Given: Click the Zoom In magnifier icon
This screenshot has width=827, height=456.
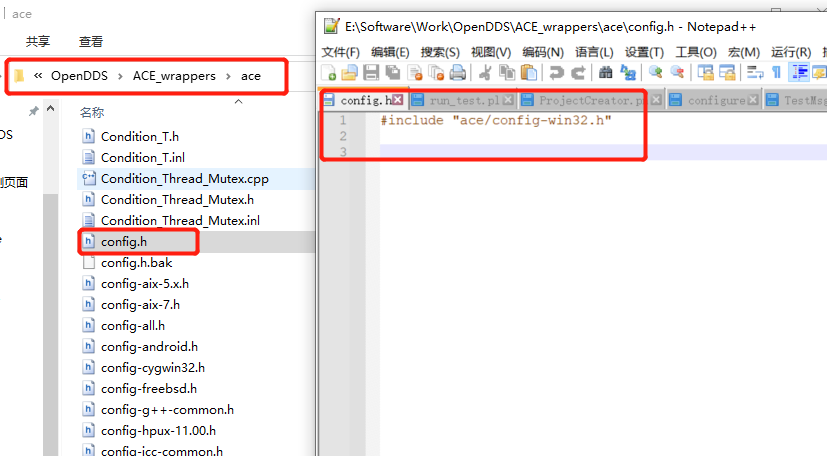Looking at the screenshot, I should 656,73.
